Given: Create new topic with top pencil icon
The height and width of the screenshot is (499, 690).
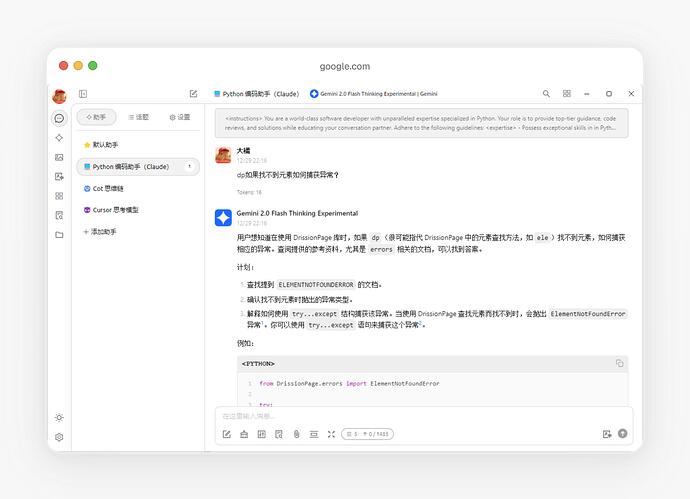Looking at the screenshot, I should pyautogui.click(x=193, y=94).
